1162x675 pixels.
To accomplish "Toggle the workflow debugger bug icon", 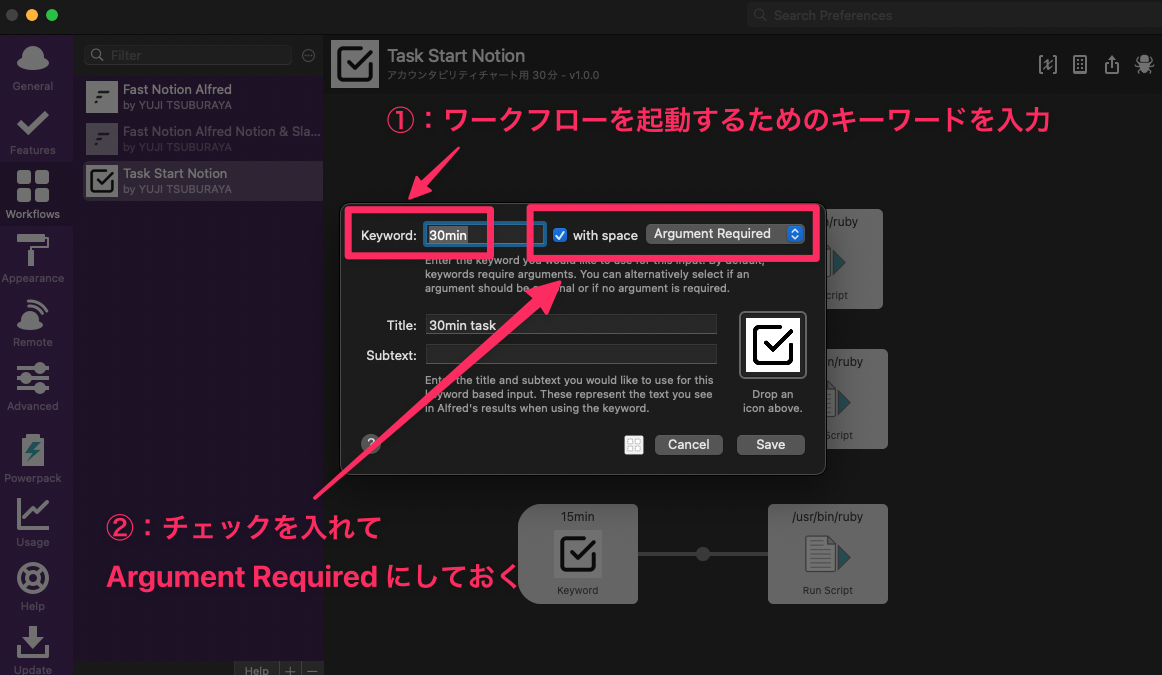I will coord(1144,65).
